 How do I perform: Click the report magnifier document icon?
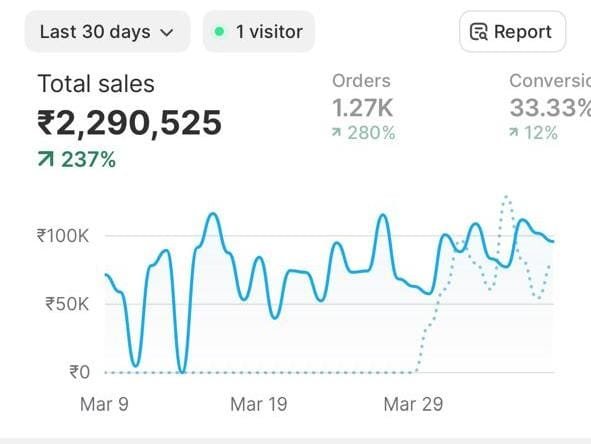478,32
